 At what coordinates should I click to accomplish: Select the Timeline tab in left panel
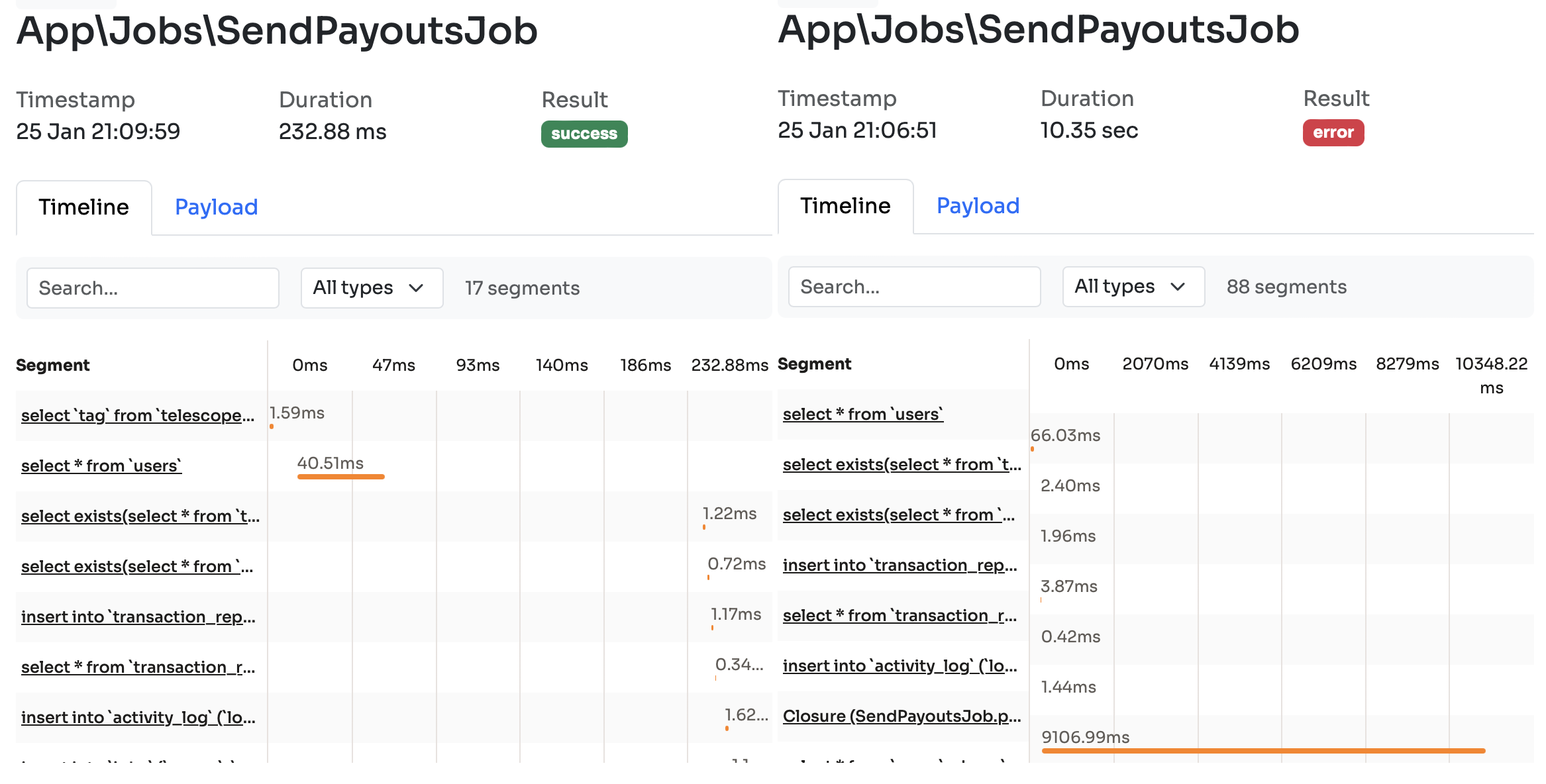pos(83,207)
